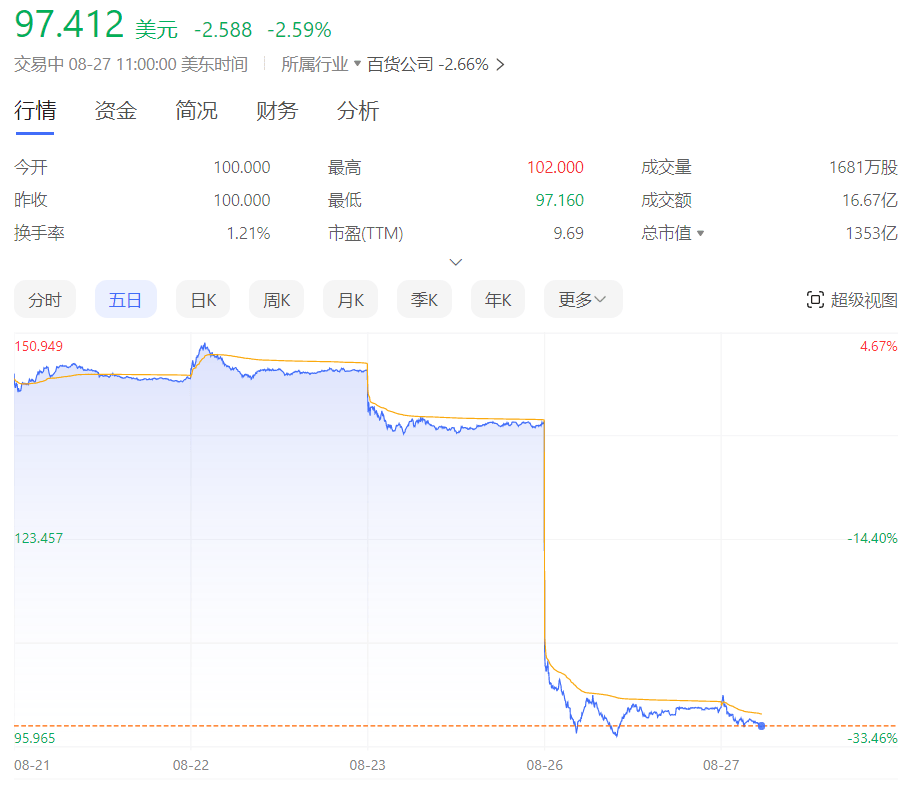Click the 交易中 08-27 11:00:00 status text
The width and height of the screenshot is (919, 785).
131,64
